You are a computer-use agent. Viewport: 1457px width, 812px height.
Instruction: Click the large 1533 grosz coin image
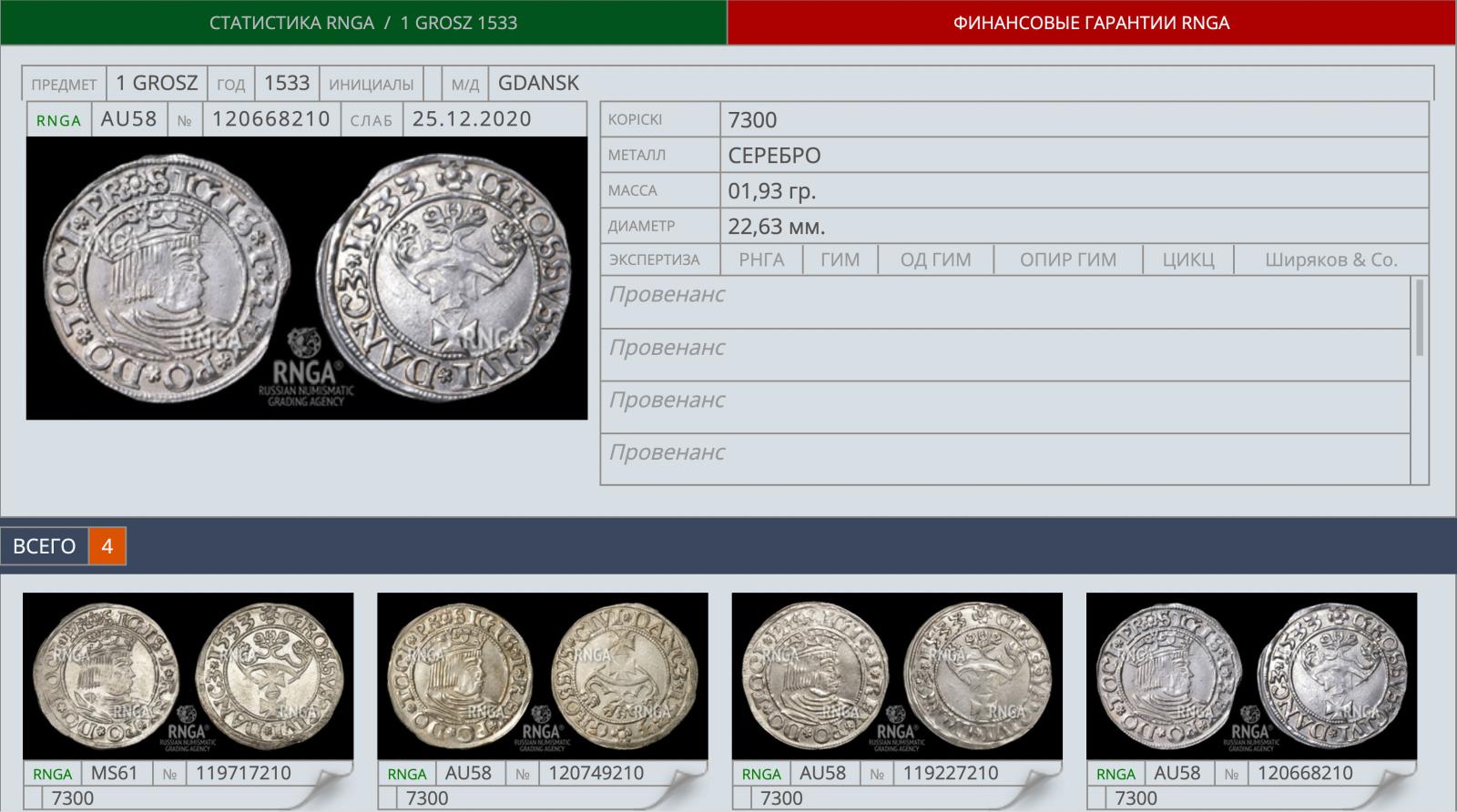click(307, 278)
